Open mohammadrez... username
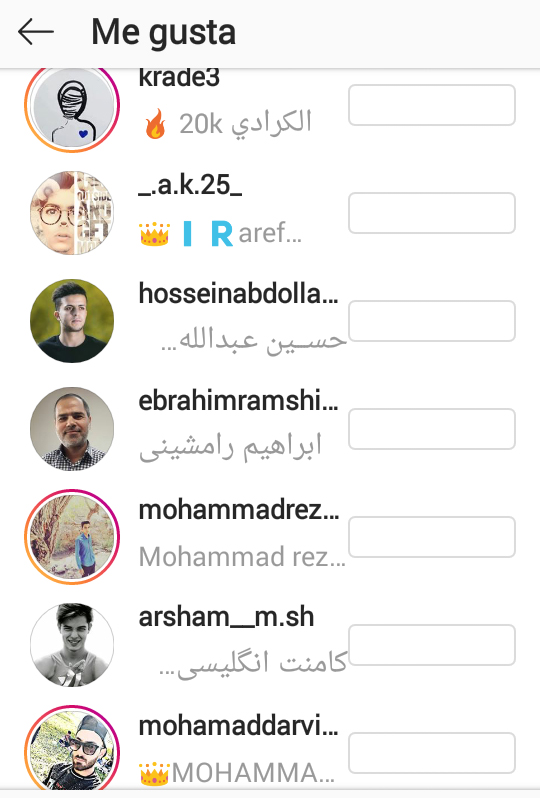The width and height of the screenshot is (540, 798). coord(238,509)
